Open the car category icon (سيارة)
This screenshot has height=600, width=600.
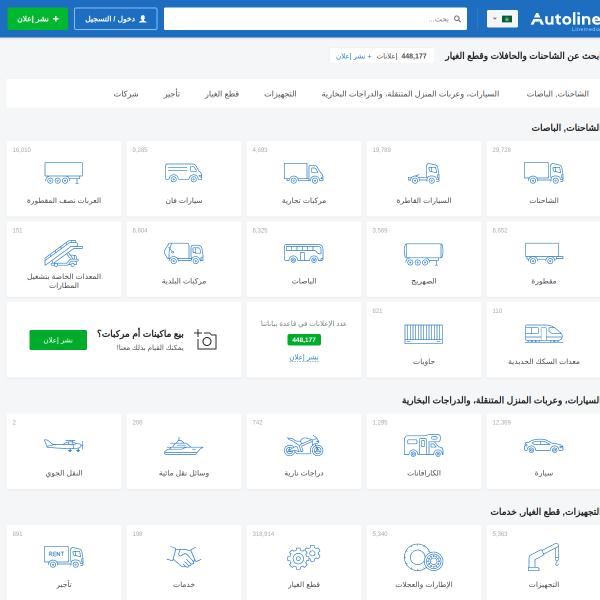543,446
